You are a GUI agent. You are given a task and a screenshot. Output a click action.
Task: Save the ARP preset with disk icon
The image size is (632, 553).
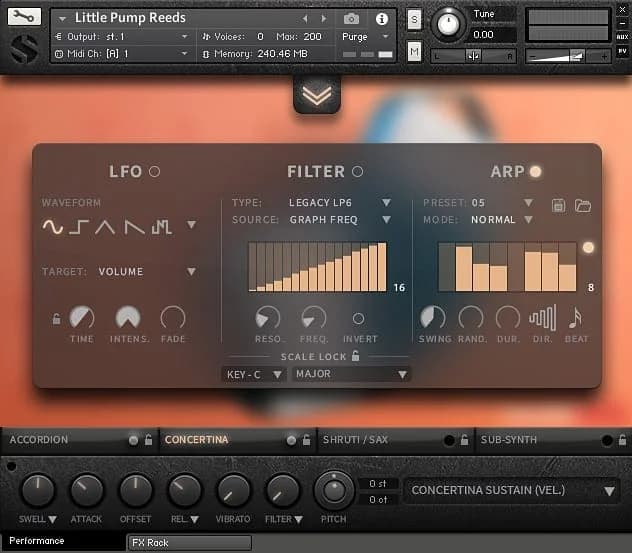(559, 205)
